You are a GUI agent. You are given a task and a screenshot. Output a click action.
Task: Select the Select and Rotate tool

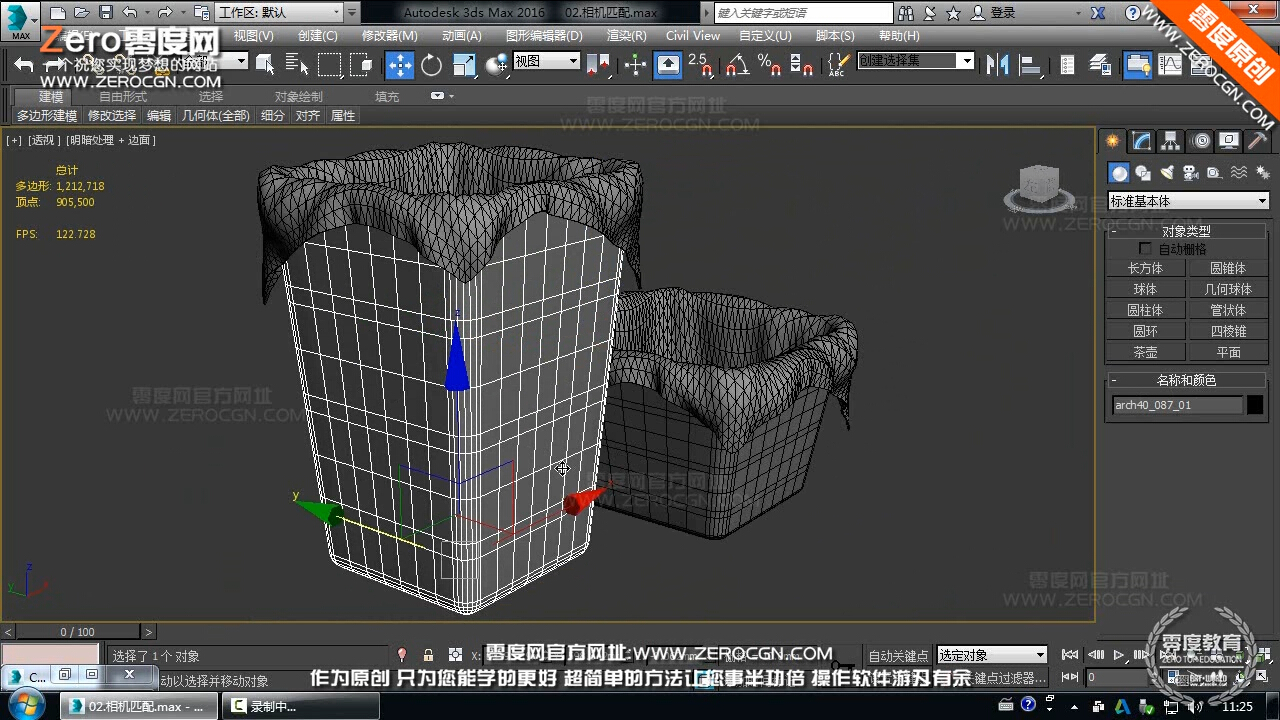click(432, 65)
